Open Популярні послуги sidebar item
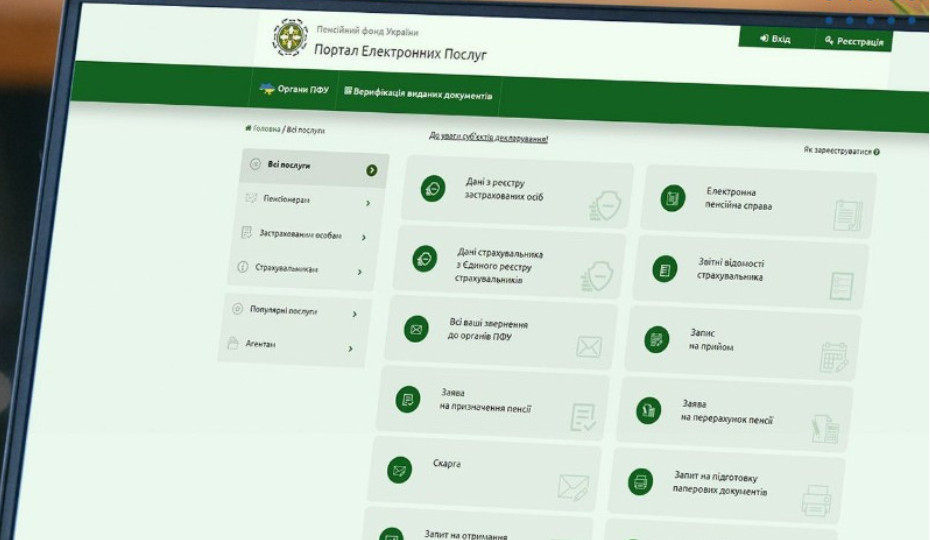This screenshot has height=540, width=930. click(x=296, y=310)
